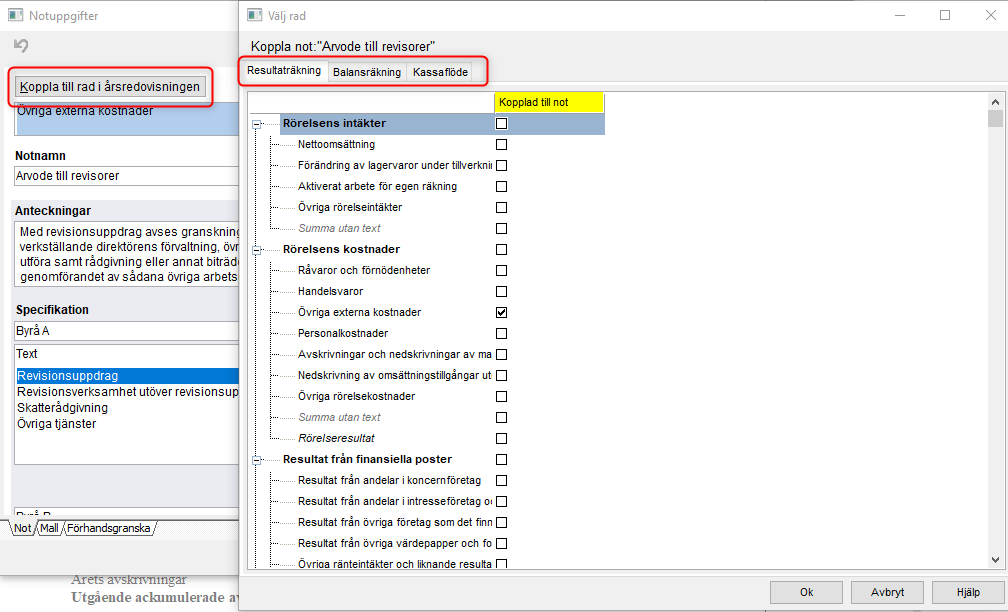
Task: Click into the Notnamn text field
Action: tap(126, 176)
